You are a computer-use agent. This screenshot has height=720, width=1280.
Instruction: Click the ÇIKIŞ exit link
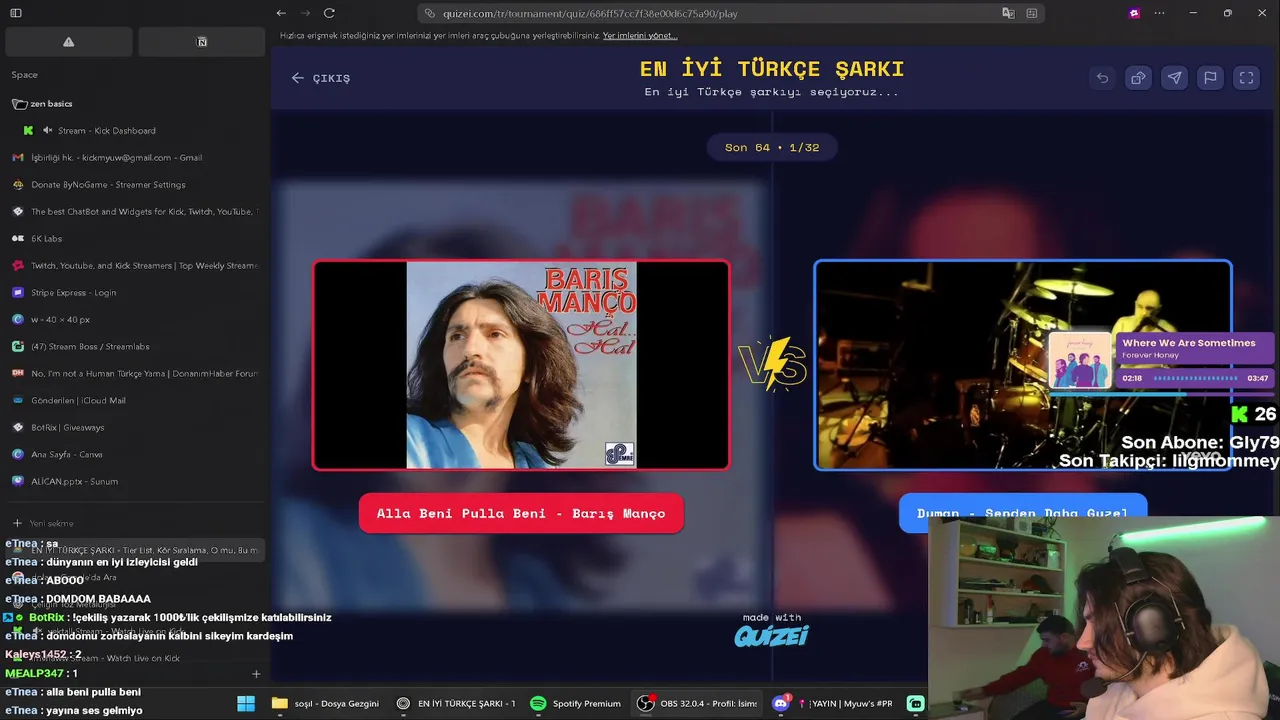point(321,78)
